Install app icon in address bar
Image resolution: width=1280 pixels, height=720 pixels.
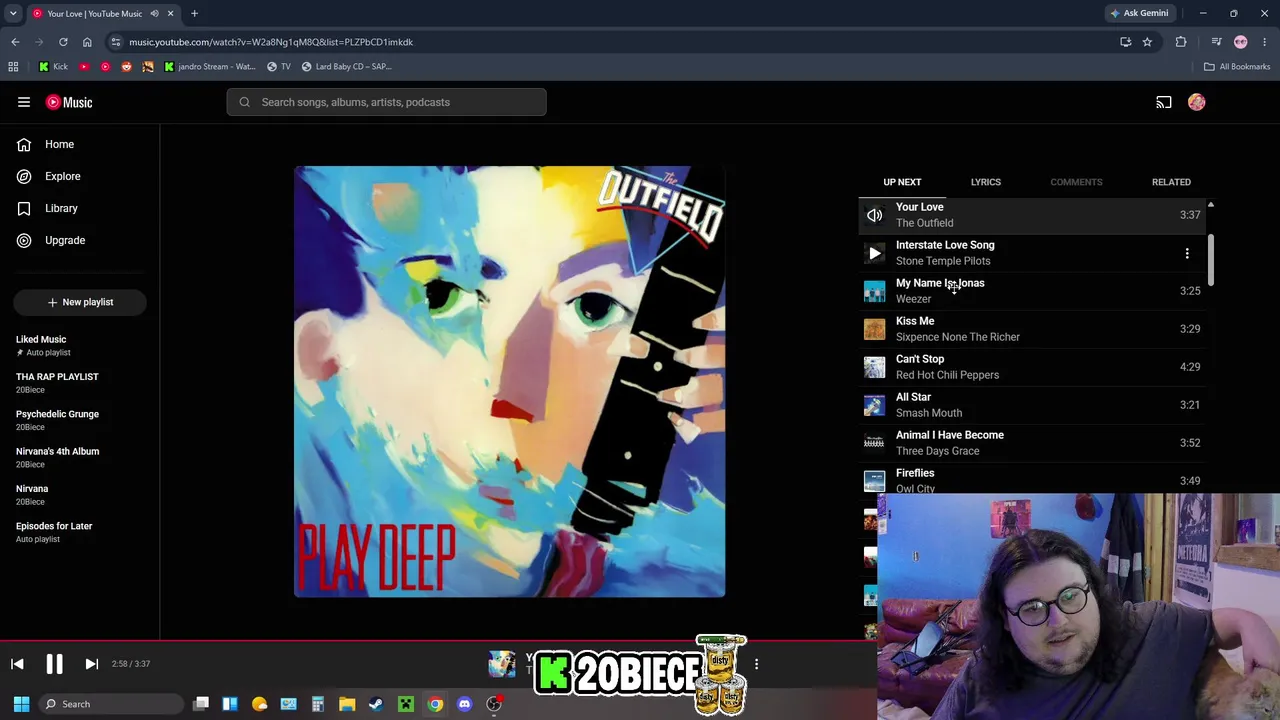1126,42
